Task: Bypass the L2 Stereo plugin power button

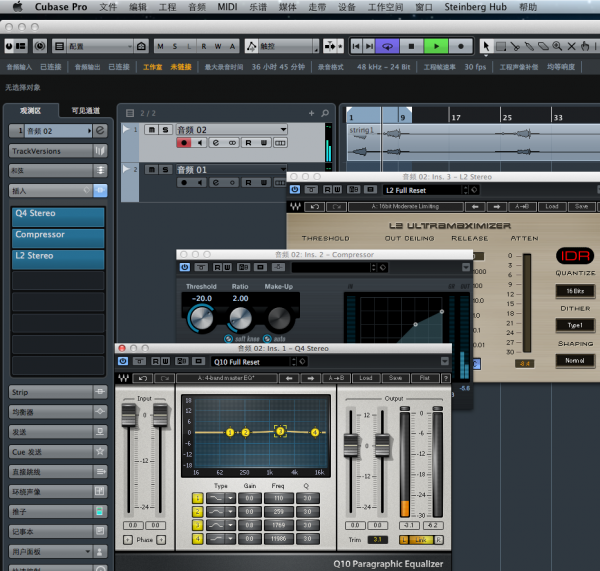Action: pyautogui.click(x=295, y=189)
